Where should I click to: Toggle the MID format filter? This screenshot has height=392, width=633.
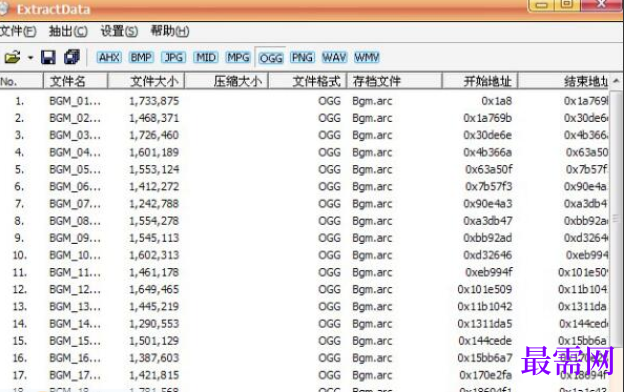click(205, 57)
